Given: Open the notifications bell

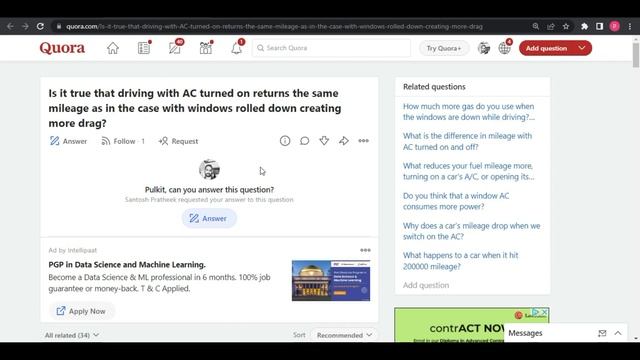Looking at the screenshot, I should pos(237,48).
